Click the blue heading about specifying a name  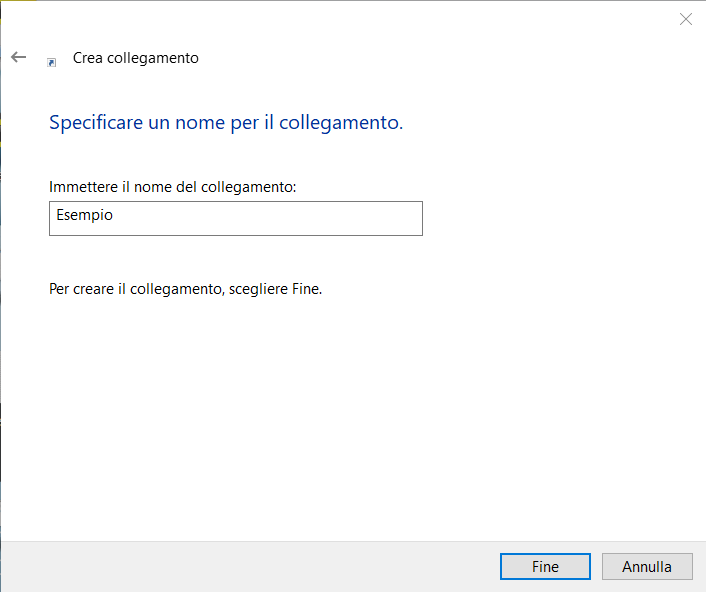tap(225, 124)
